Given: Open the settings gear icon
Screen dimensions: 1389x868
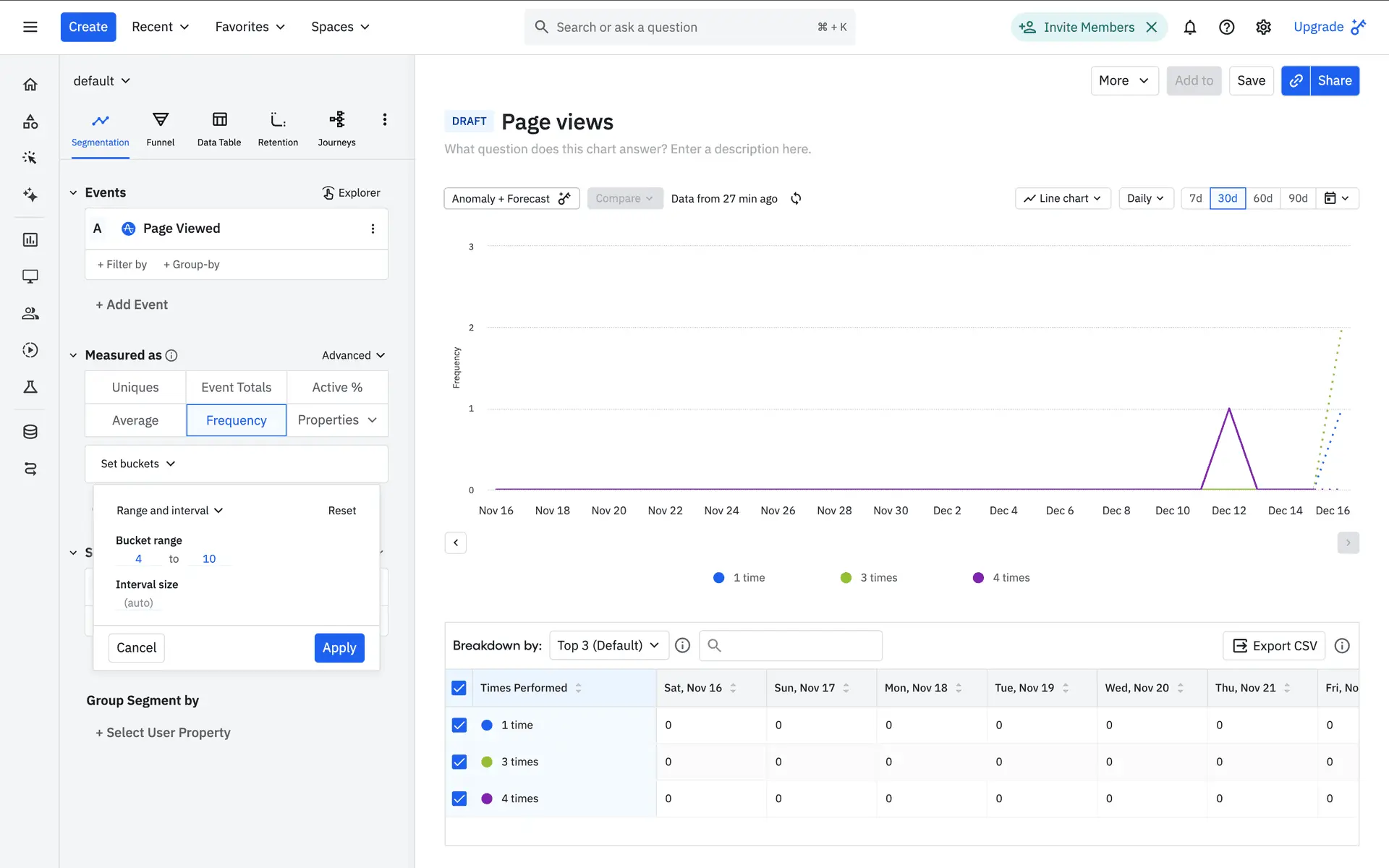Looking at the screenshot, I should (x=1263, y=27).
